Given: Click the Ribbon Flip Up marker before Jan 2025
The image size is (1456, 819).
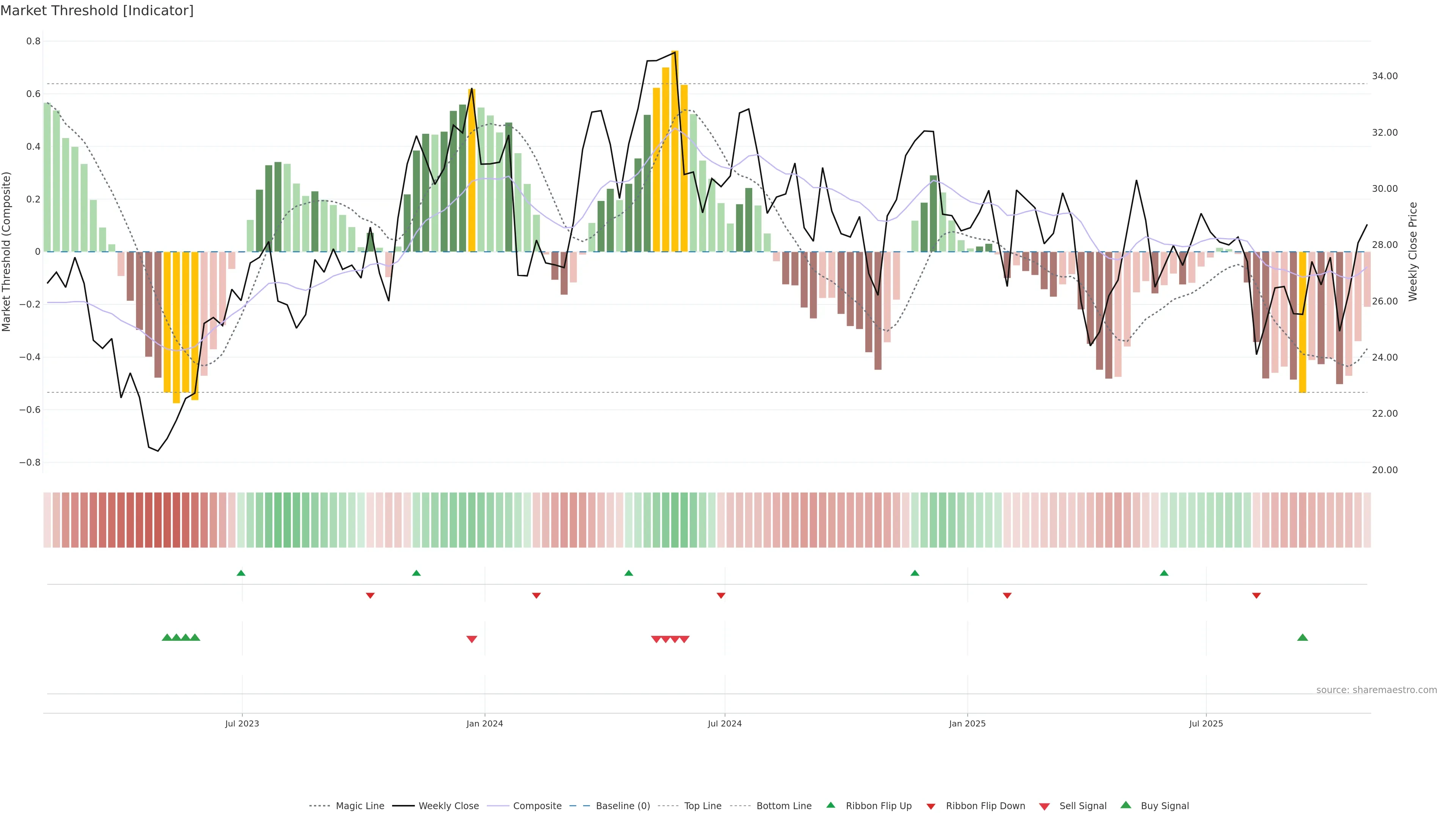Looking at the screenshot, I should (915, 573).
